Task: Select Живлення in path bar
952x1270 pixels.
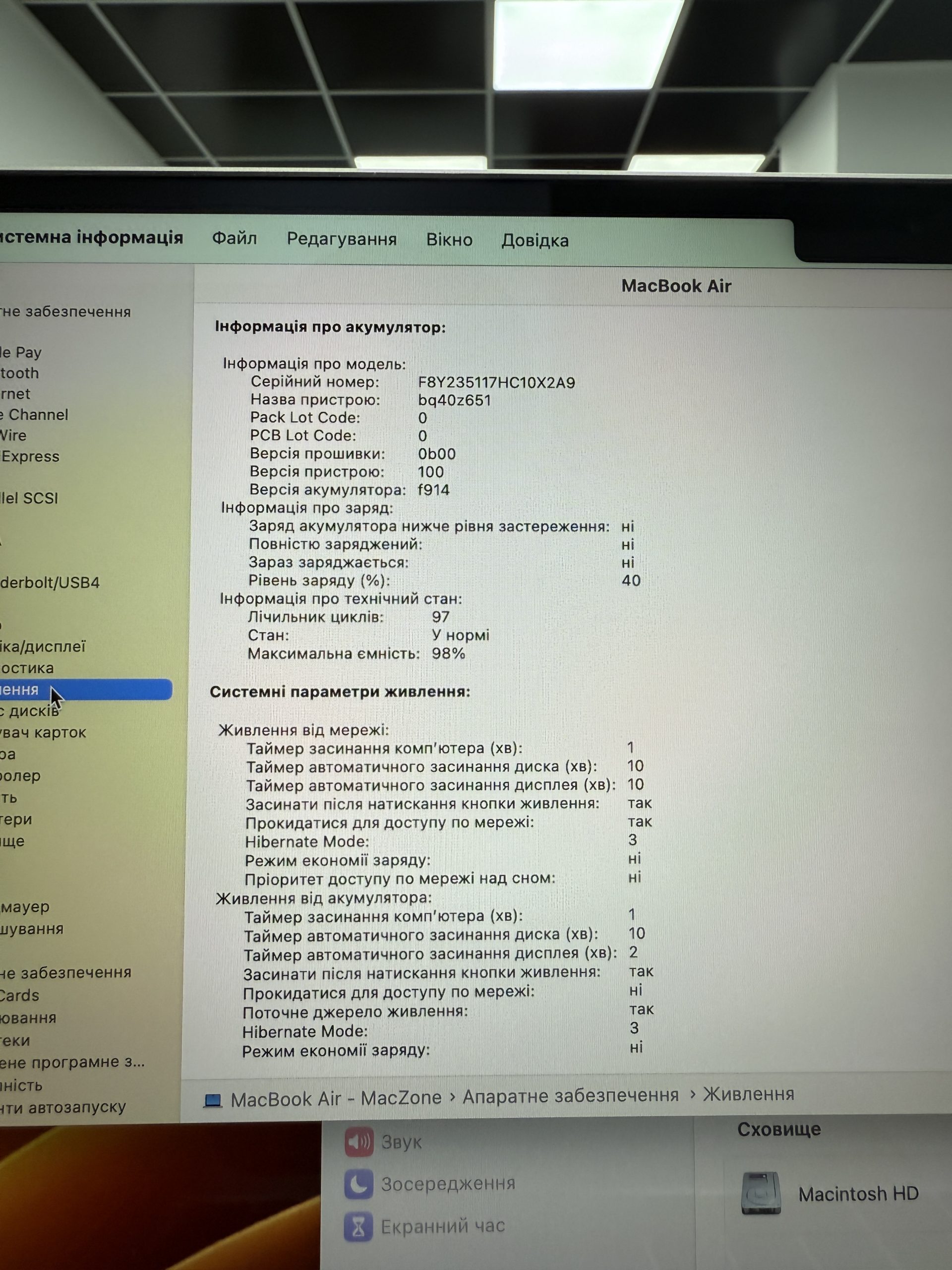Action: click(x=748, y=1094)
